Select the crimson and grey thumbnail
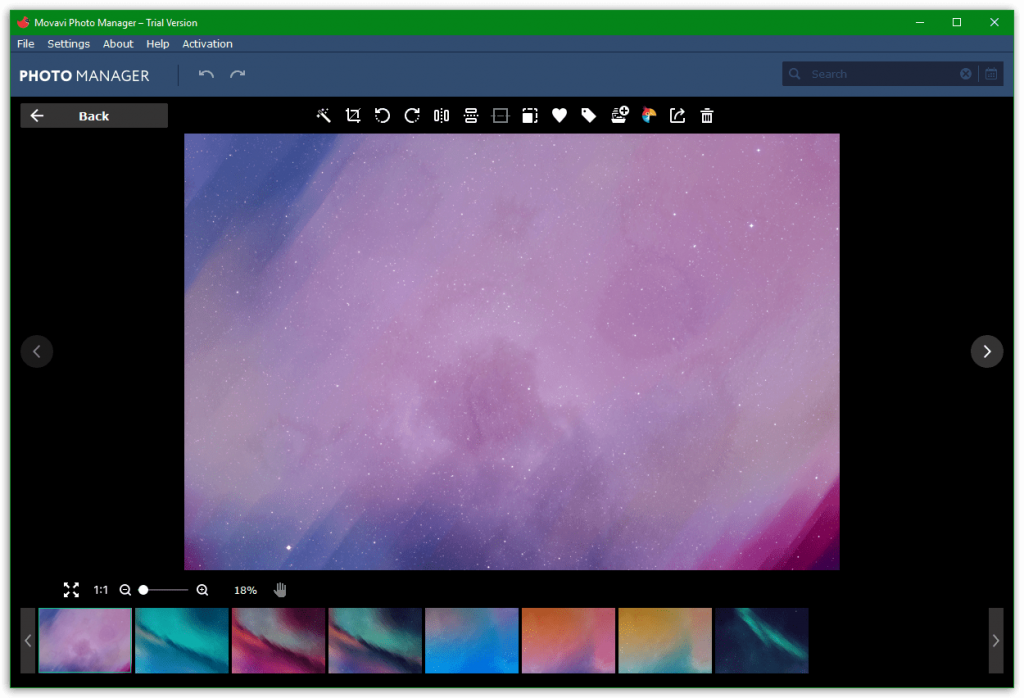Viewport: 1024px width, 698px height. pyautogui.click(x=278, y=641)
